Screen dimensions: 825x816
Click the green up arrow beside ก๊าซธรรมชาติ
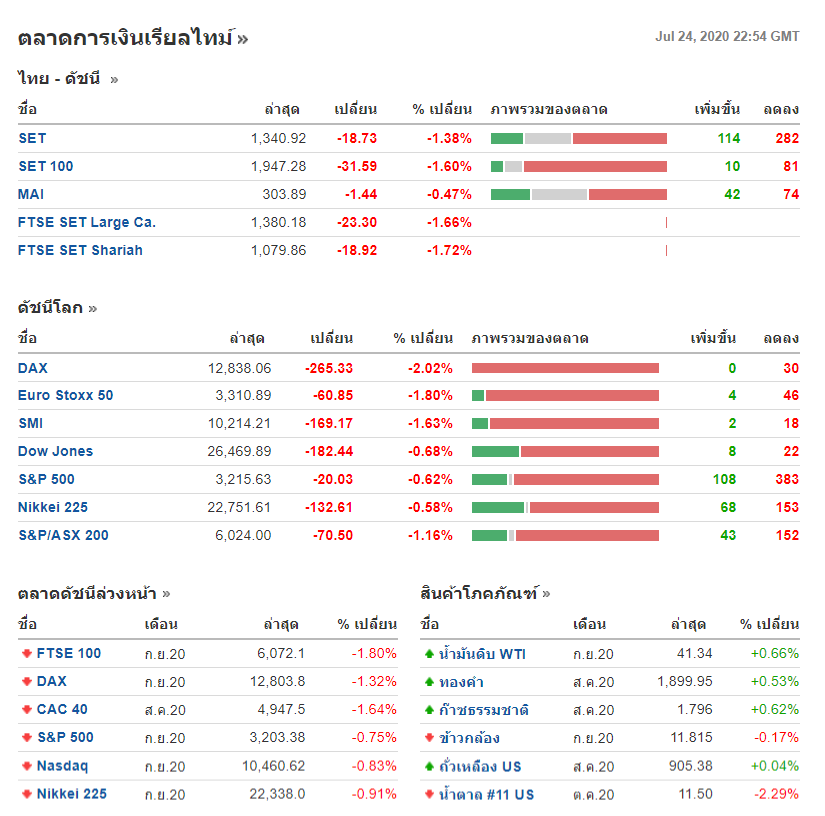coord(429,710)
